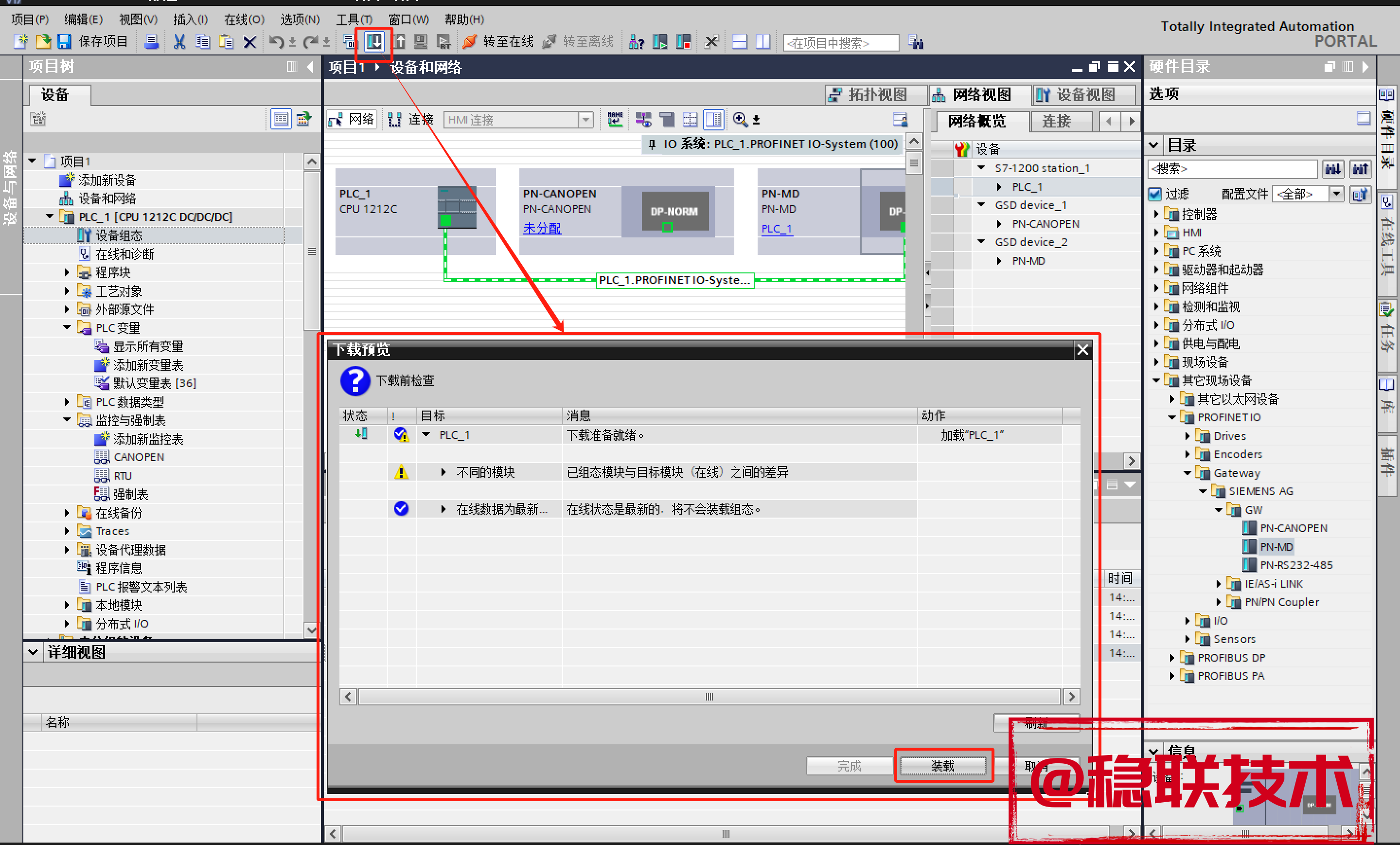Toggle the 过滤 filter checkbox
Screen dimensions: 1400x845
[x=1155, y=194]
